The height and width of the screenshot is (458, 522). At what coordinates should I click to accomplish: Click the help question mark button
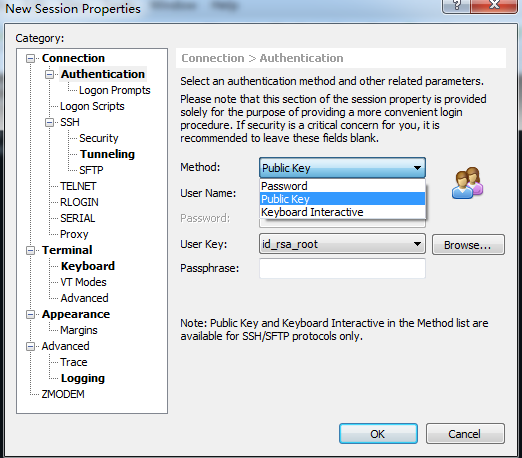[x=456, y=6]
